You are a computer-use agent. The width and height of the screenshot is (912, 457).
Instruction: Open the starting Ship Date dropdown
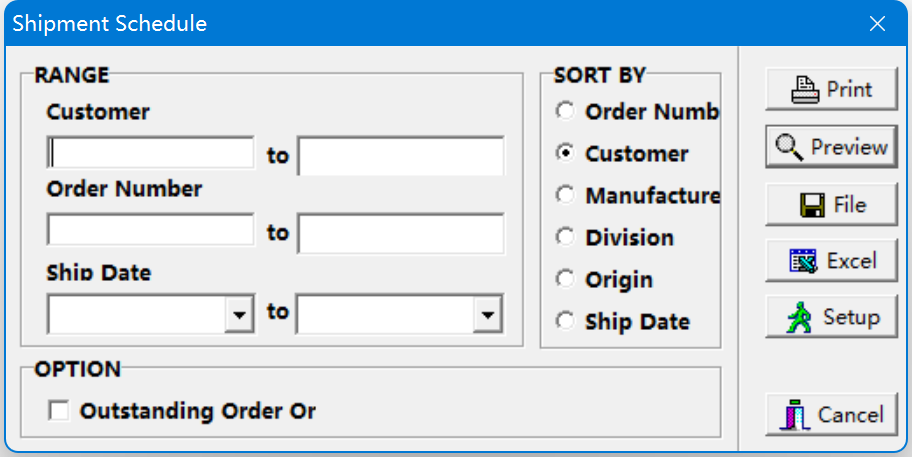[239, 314]
